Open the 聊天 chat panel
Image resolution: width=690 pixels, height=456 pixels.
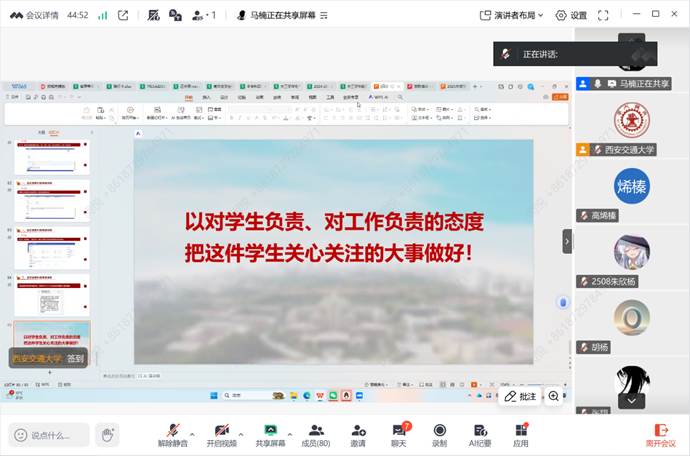click(399, 434)
